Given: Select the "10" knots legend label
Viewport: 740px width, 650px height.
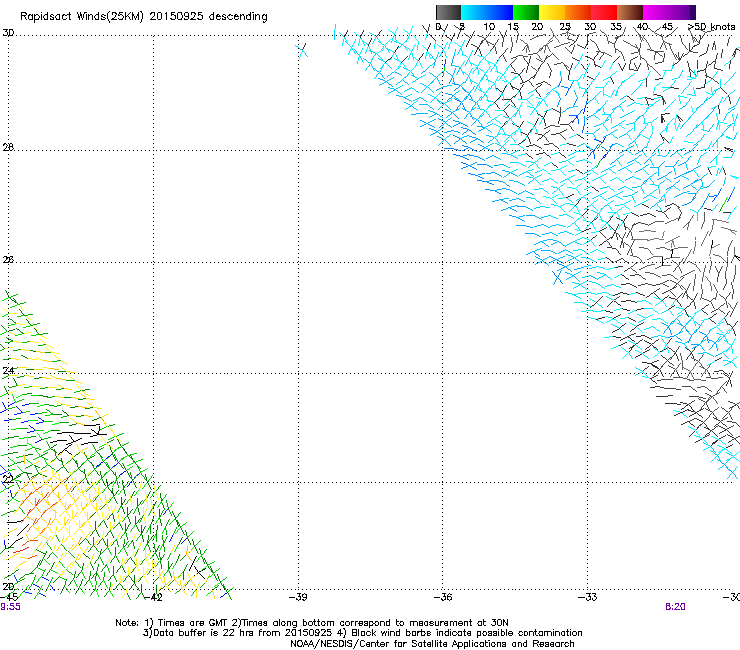Looking at the screenshot, I should coord(489,27).
